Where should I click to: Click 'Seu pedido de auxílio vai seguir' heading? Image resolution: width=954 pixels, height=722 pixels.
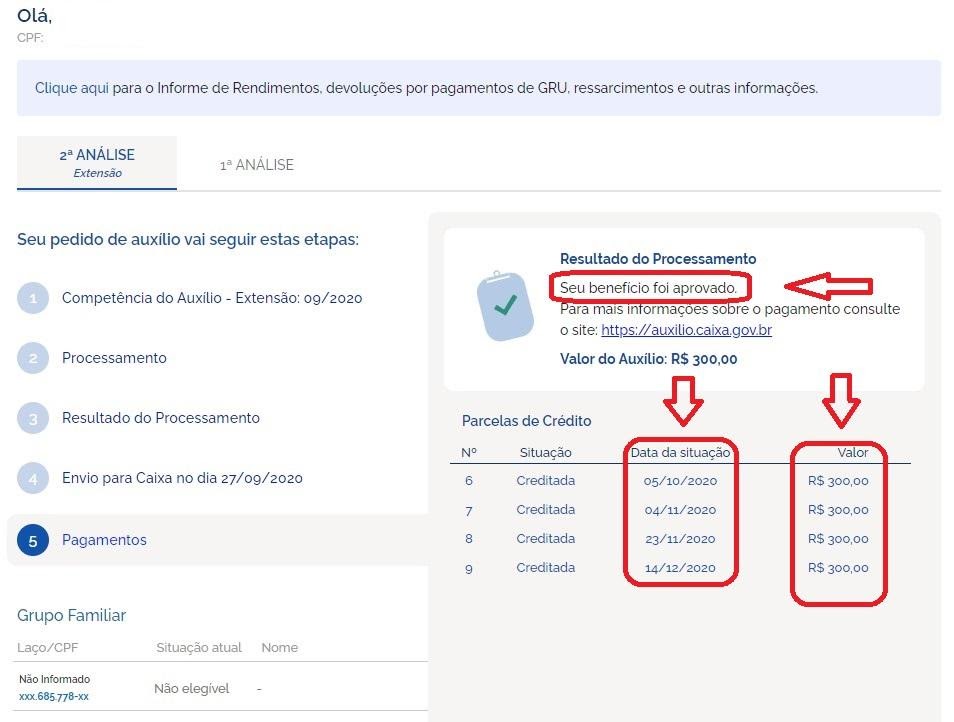click(187, 239)
